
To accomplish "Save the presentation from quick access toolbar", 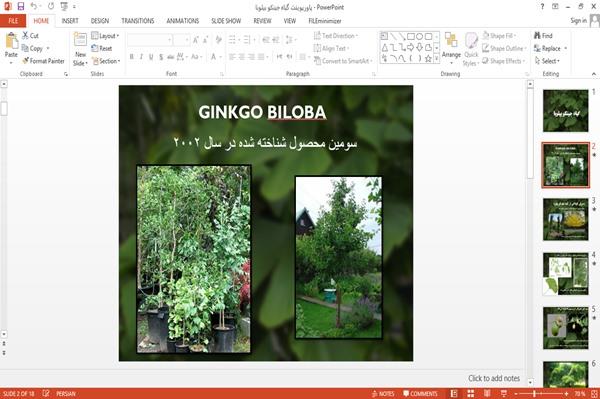I will pos(21,7).
